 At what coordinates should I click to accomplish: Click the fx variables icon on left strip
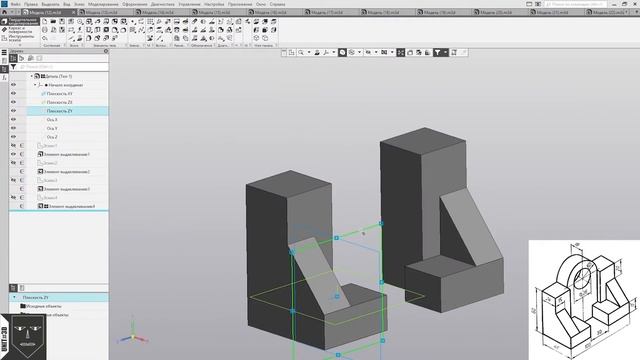[4, 78]
